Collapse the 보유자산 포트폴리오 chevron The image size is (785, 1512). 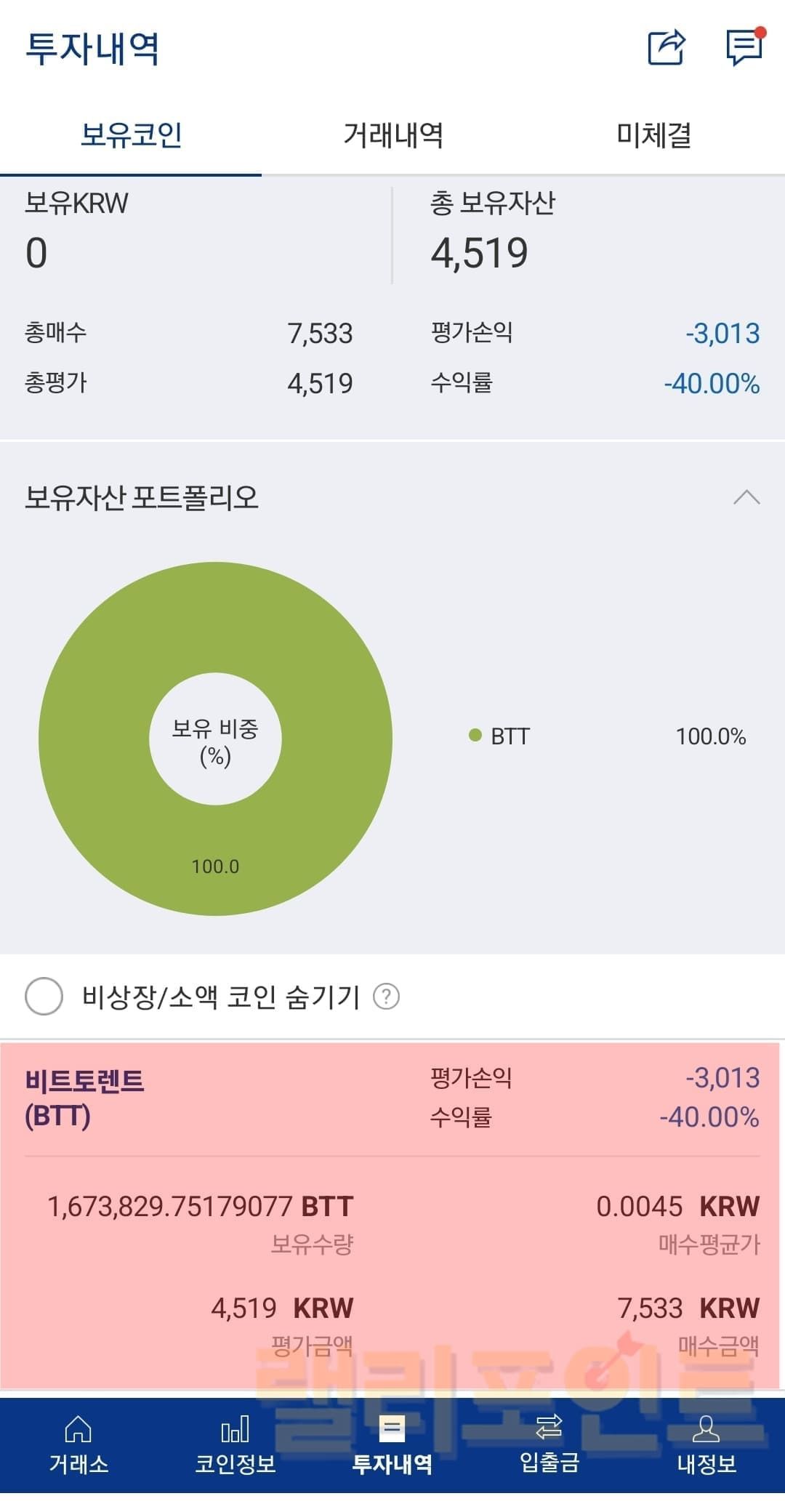[x=746, y=498]
